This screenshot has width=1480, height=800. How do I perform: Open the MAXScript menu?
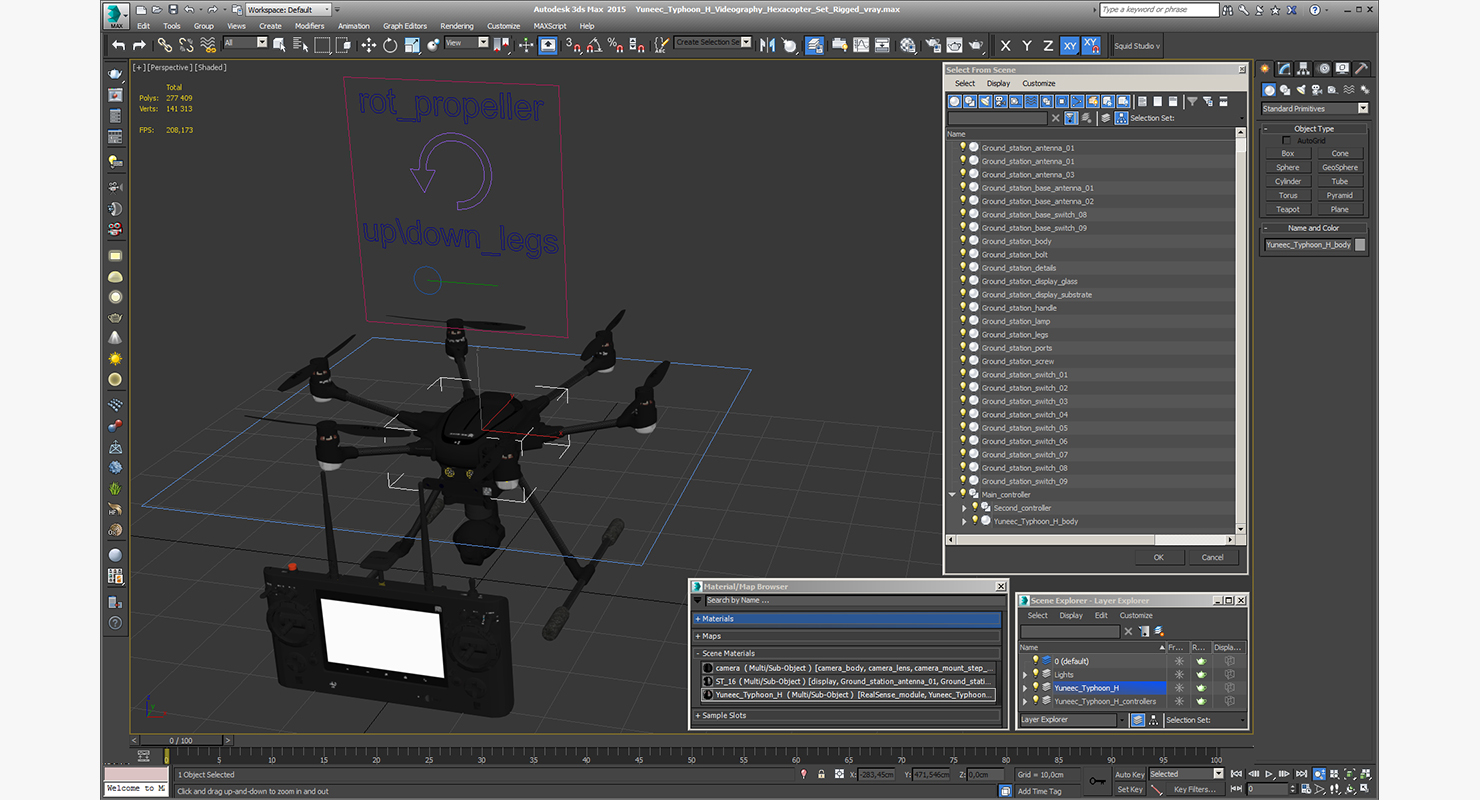pos(550,26)
